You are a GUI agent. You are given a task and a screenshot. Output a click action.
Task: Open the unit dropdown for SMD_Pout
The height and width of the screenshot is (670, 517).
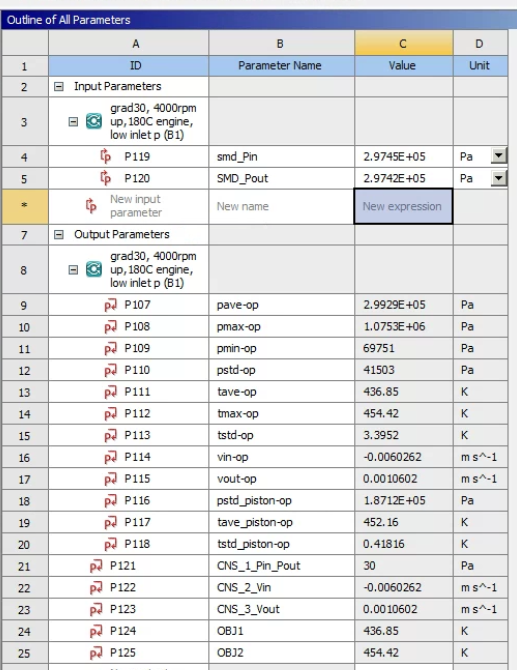click(x=499, y=177)
